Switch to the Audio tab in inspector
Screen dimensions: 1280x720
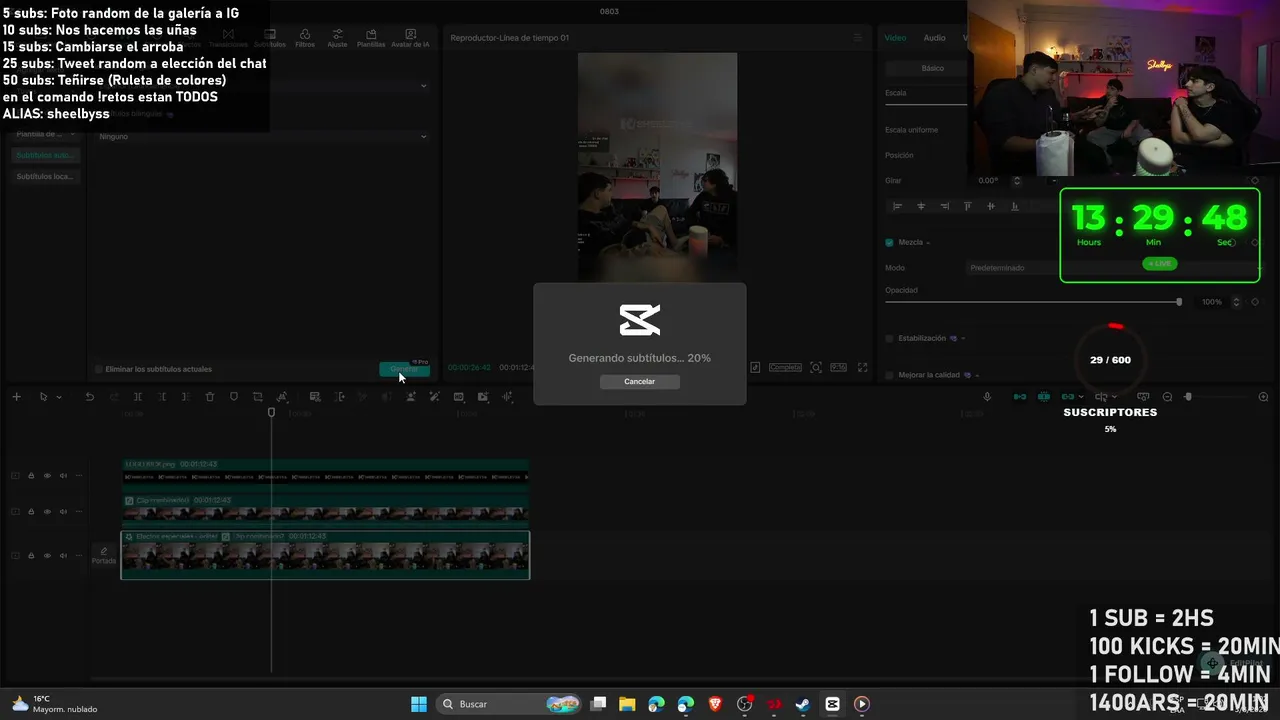pos(934,38)
